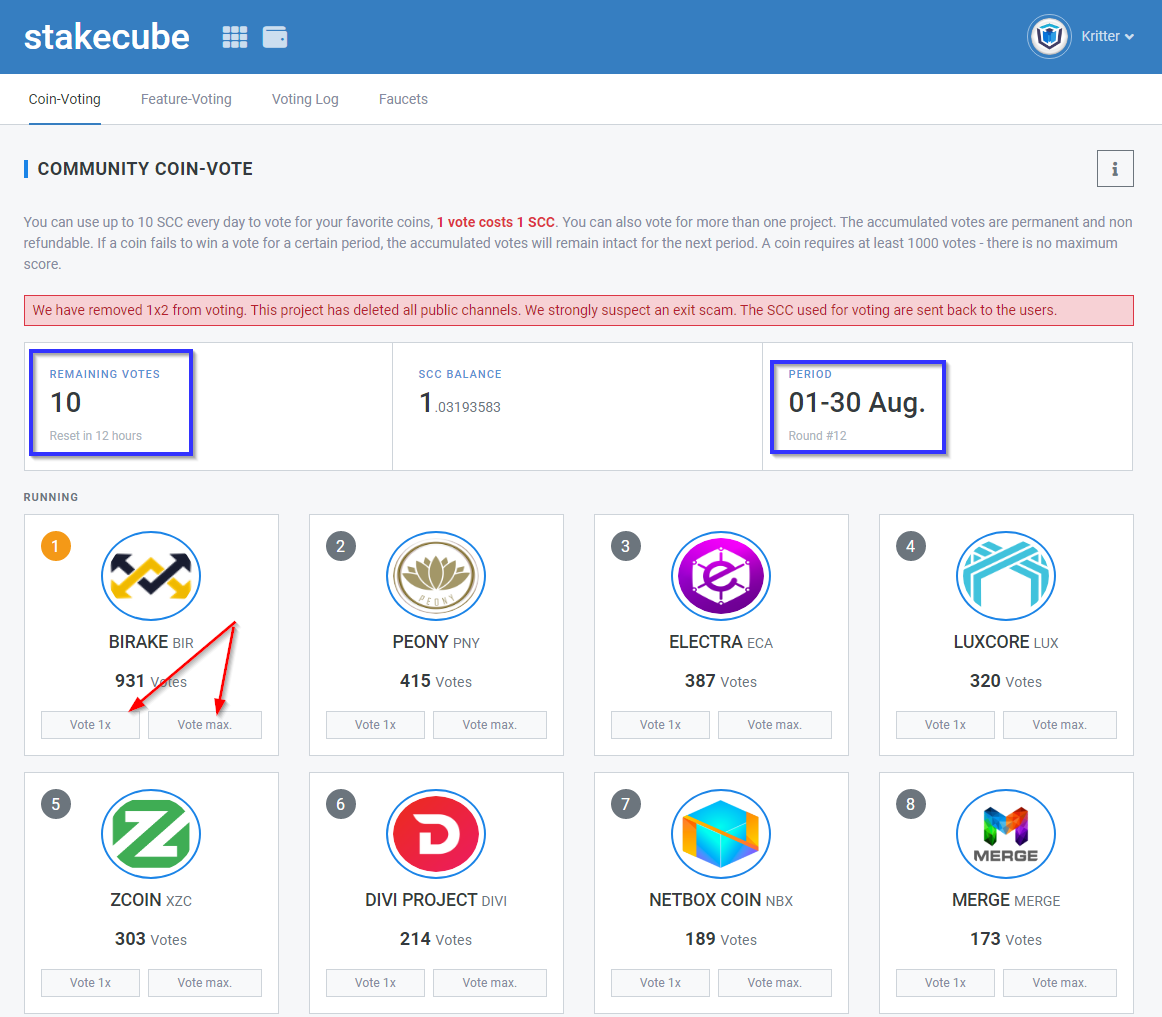Vote max. for Birake
The height and width of the screenshot is (1017, 1162).
(x=205, y=725)
